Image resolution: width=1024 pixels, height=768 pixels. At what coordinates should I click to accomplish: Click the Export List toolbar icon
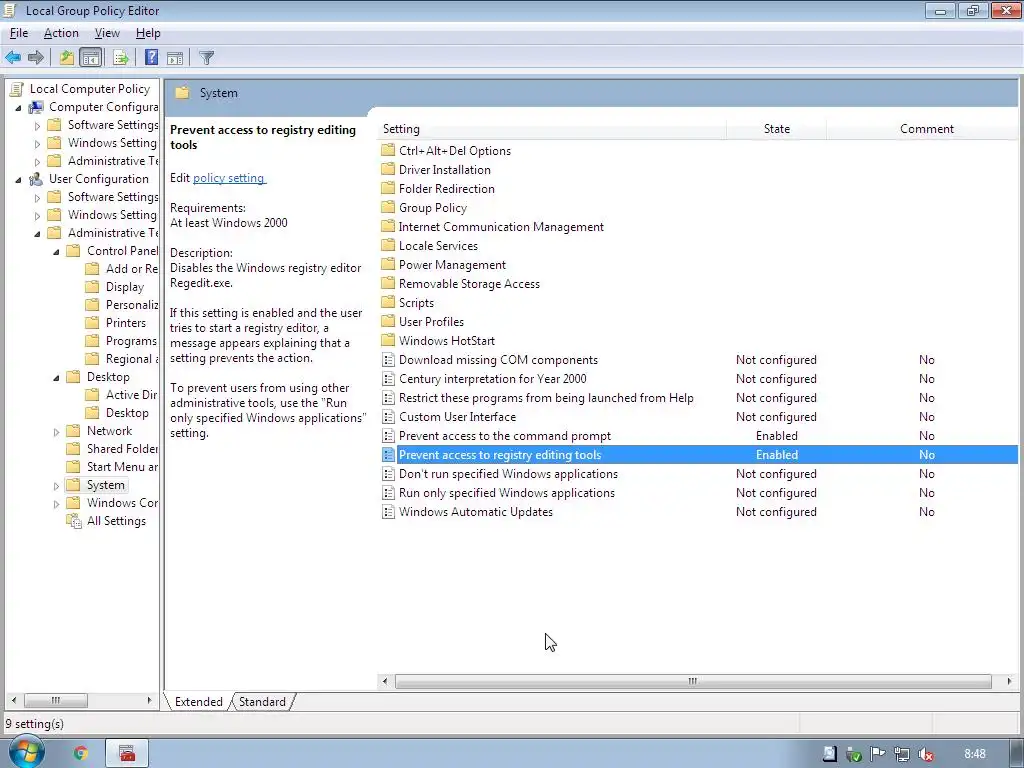click(x=121, y=57)
